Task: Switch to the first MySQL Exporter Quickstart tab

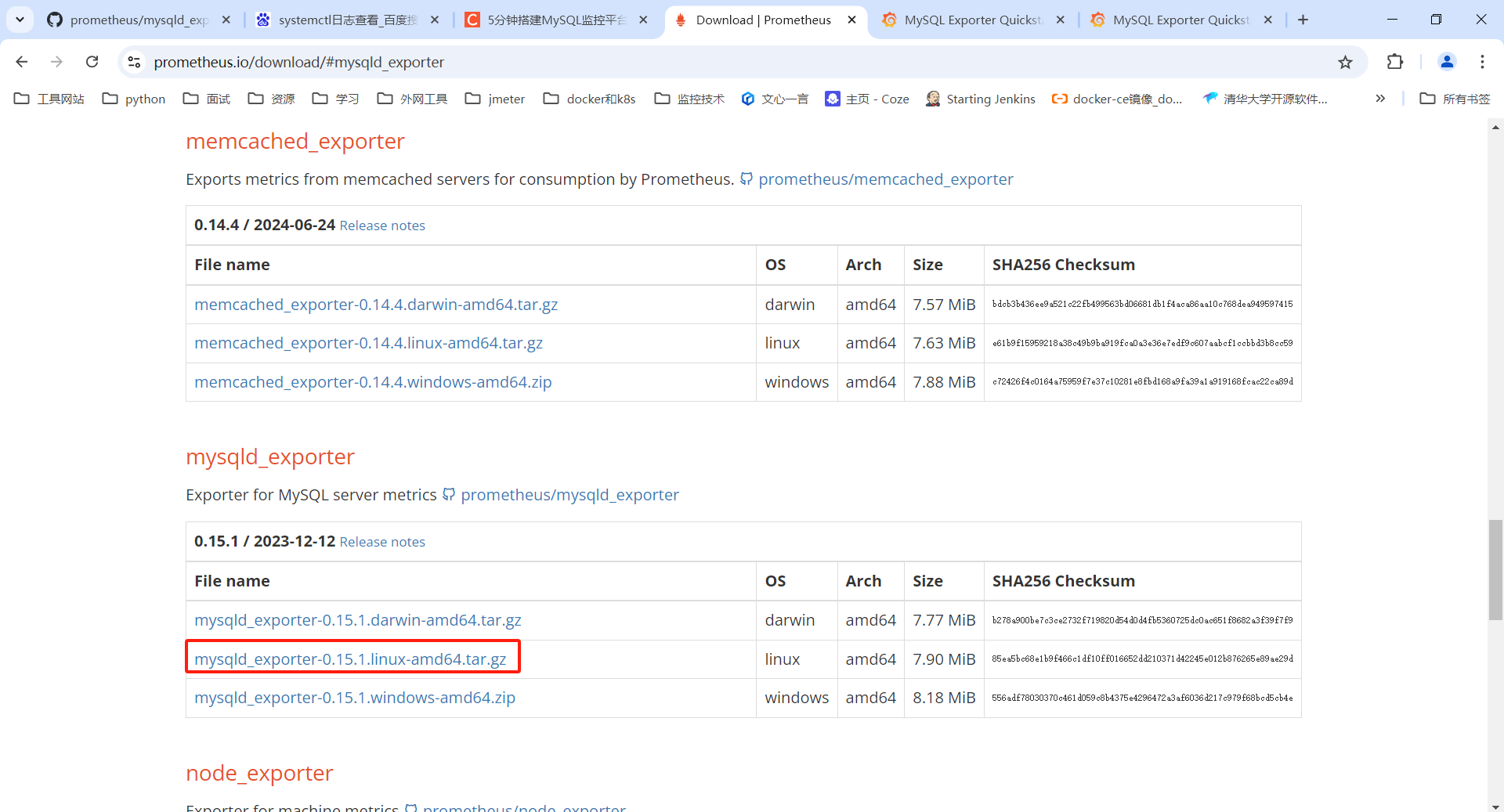Action: pos(972,20)
